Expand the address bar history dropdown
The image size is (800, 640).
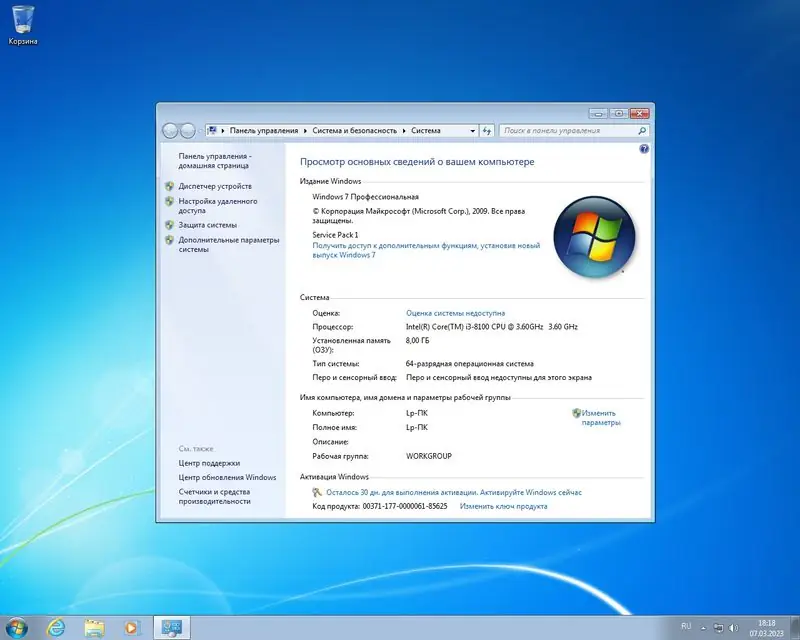(472, 131)
